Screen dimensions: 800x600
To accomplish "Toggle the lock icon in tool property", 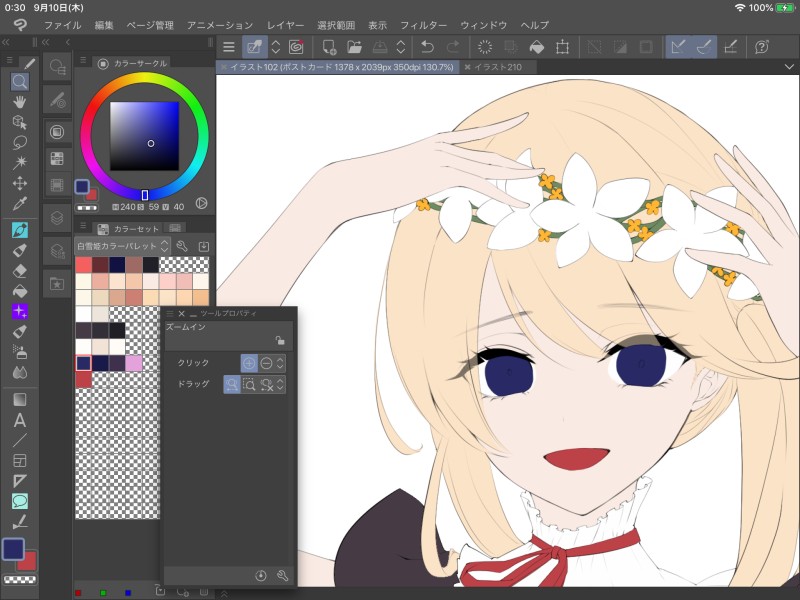I will click(x=280, y=340).
